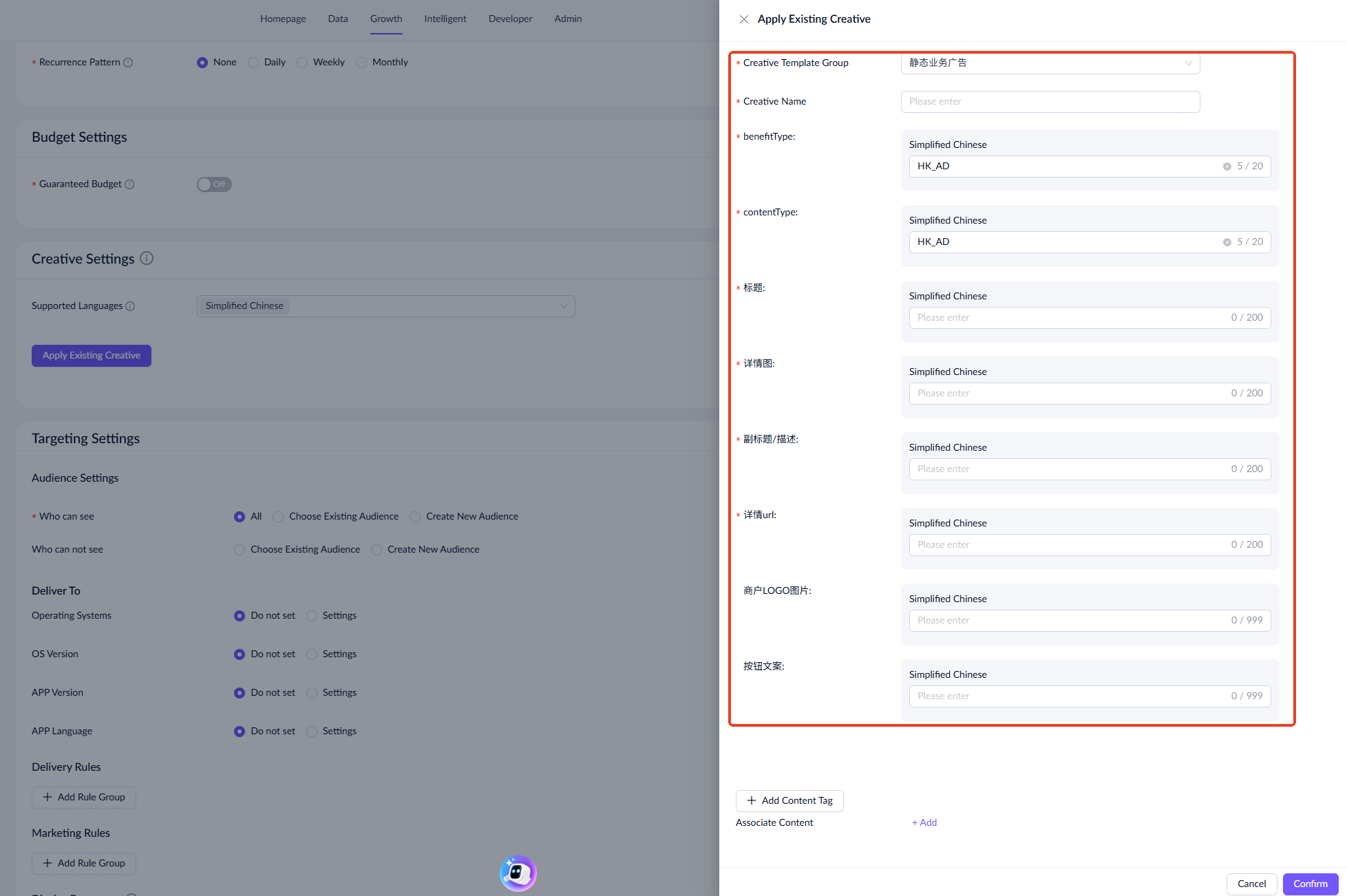Click plus icon on Add Content Tag
This screenshot has height=896, width=1347.
pyautogui.click(x=752, y=800)
